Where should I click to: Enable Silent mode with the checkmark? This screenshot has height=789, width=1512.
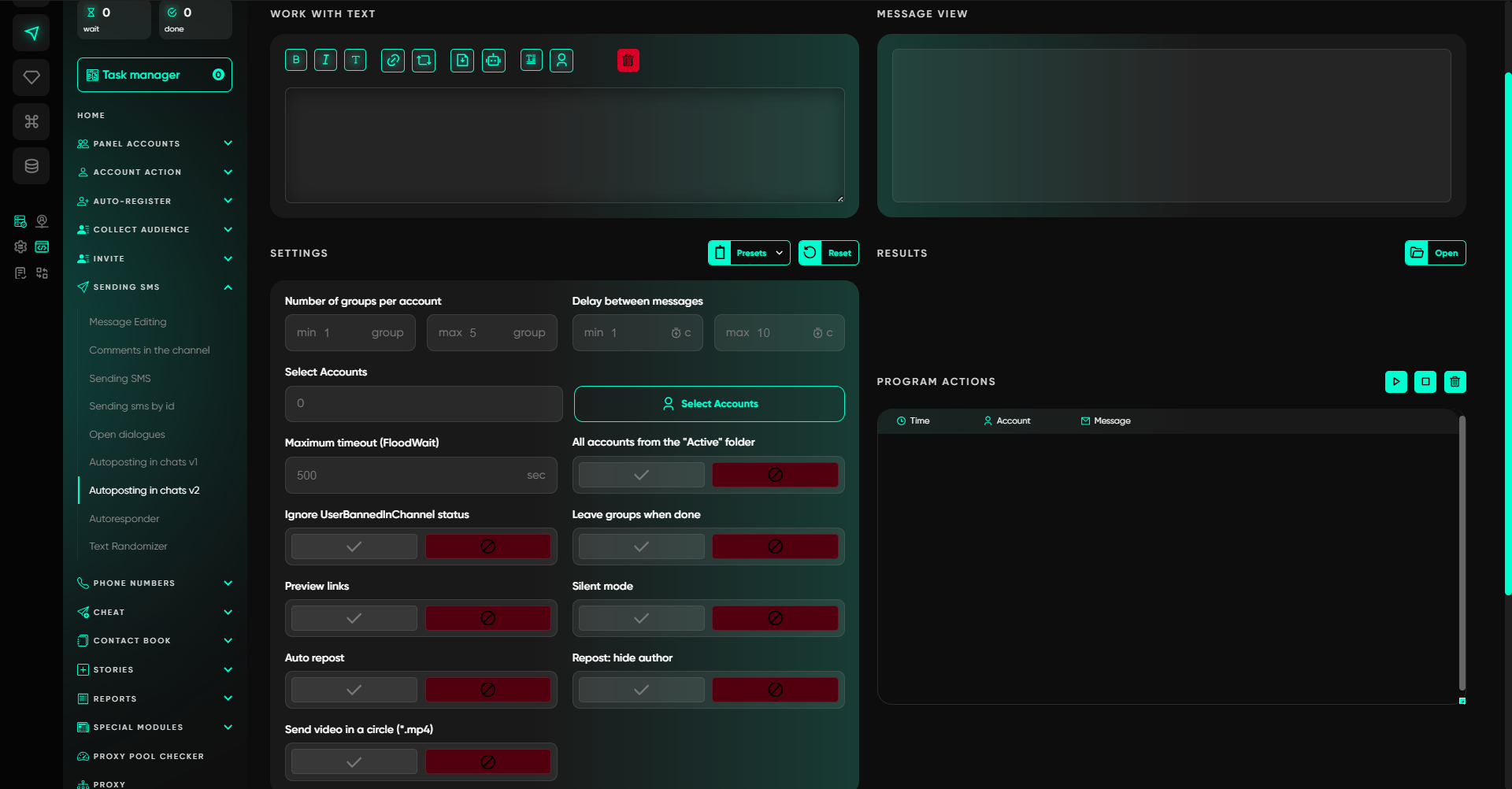(641, 618)
